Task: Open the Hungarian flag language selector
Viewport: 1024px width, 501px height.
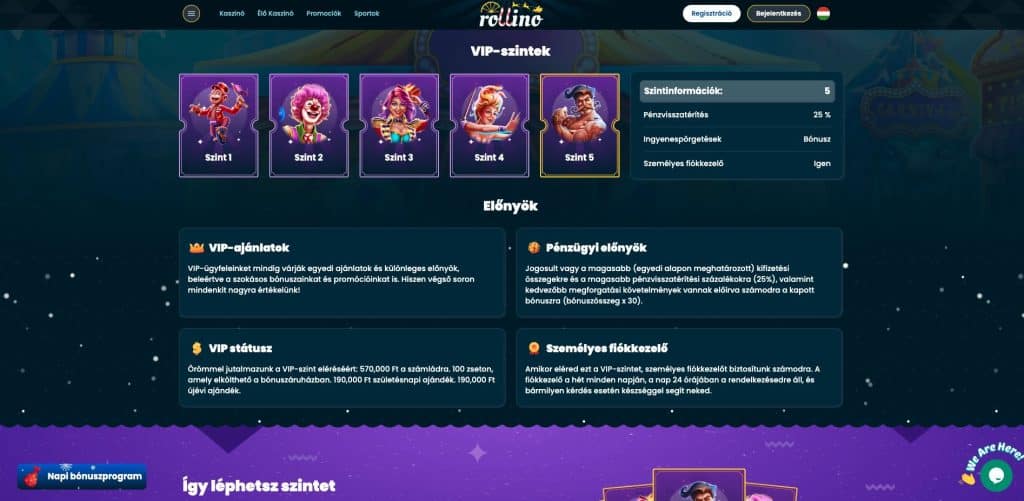Action: [824, 13]
